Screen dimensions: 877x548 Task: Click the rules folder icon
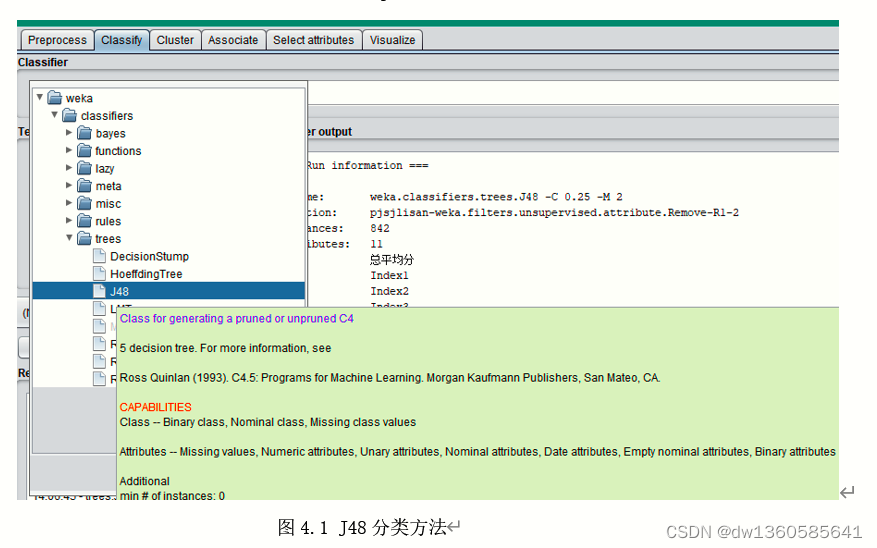[84, 221]
